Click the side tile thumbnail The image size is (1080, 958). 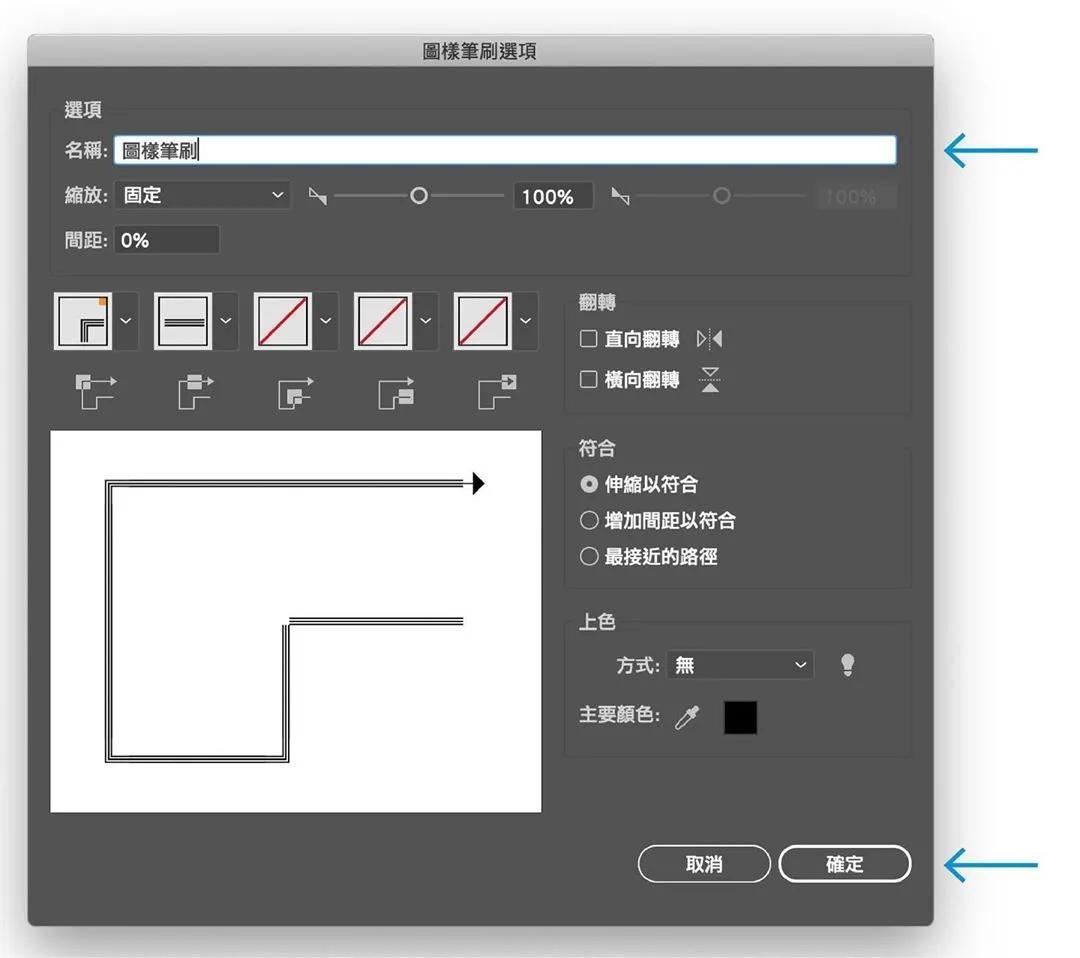pyautogui.click(x=183, y=321)
